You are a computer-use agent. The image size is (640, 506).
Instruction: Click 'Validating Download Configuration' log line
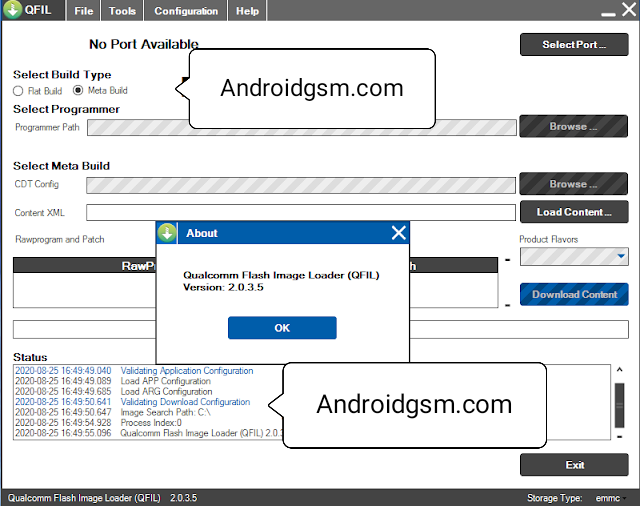coord(185,402)
